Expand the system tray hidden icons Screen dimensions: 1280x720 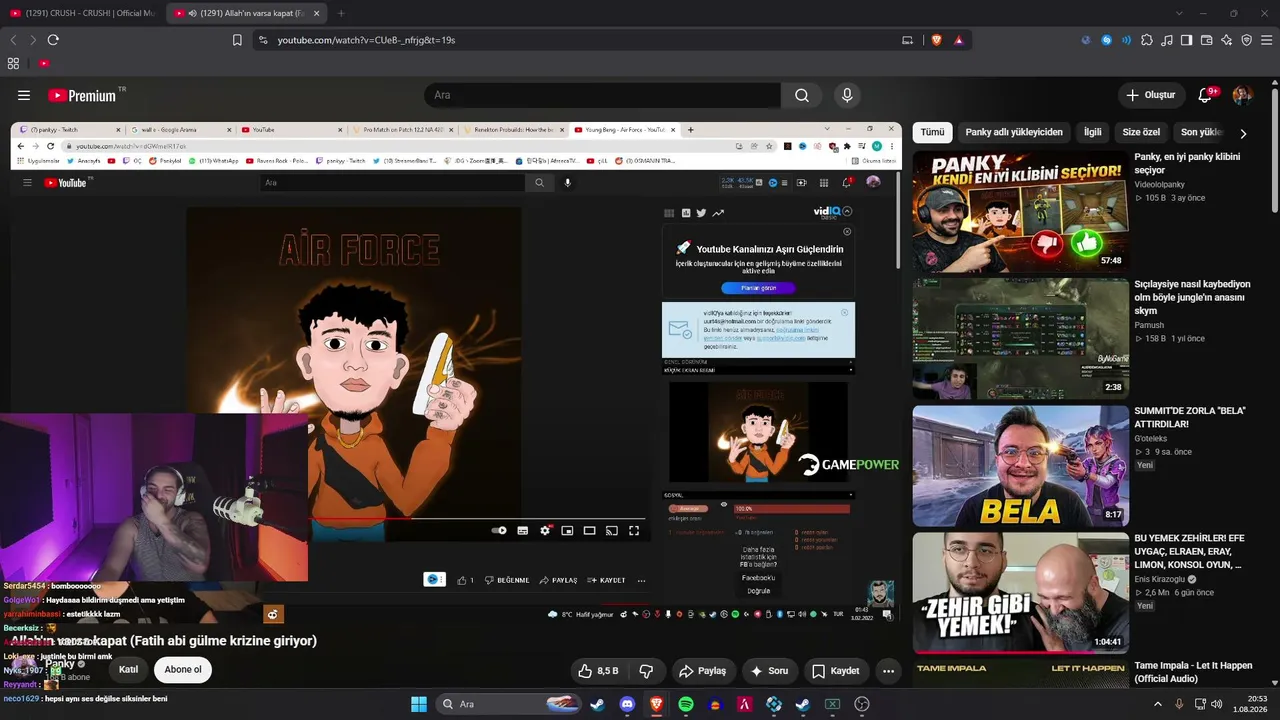pyautogui.click(x=1158, y=704)
